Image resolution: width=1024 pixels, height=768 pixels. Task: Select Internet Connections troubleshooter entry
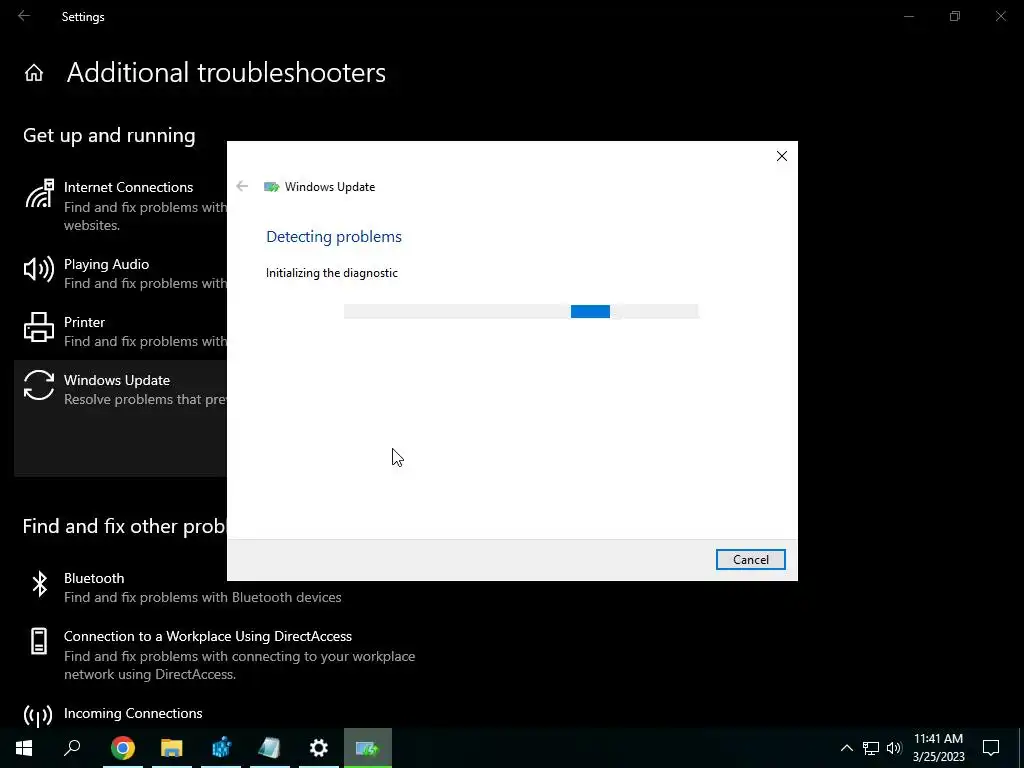[121, 206]
